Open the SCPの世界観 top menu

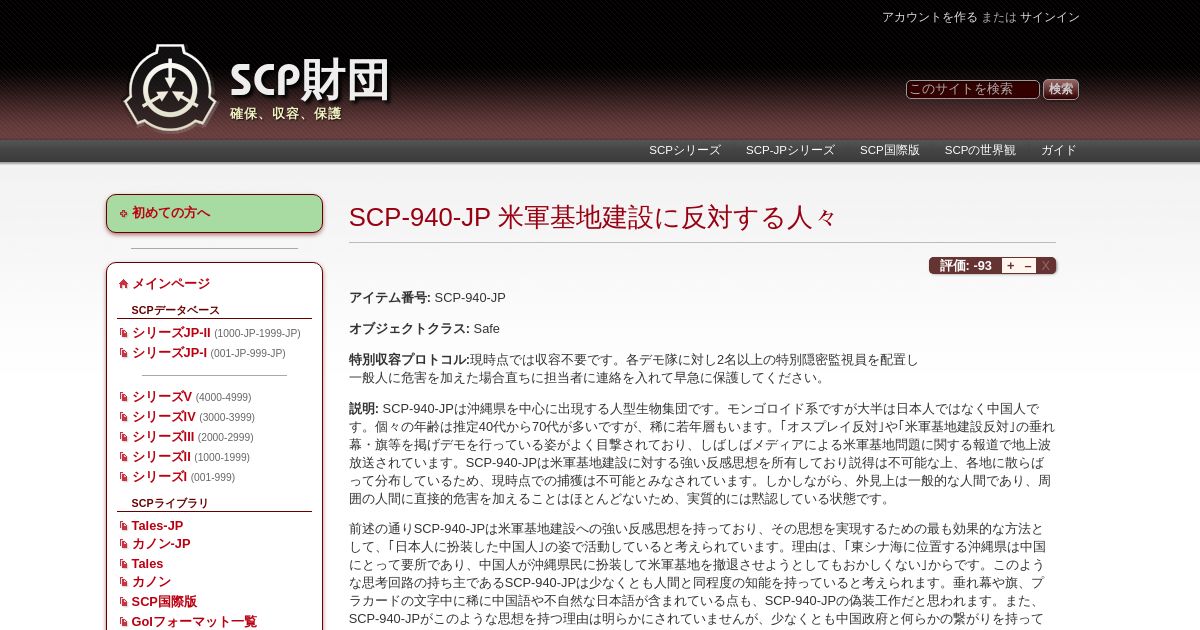coord(980,150)
